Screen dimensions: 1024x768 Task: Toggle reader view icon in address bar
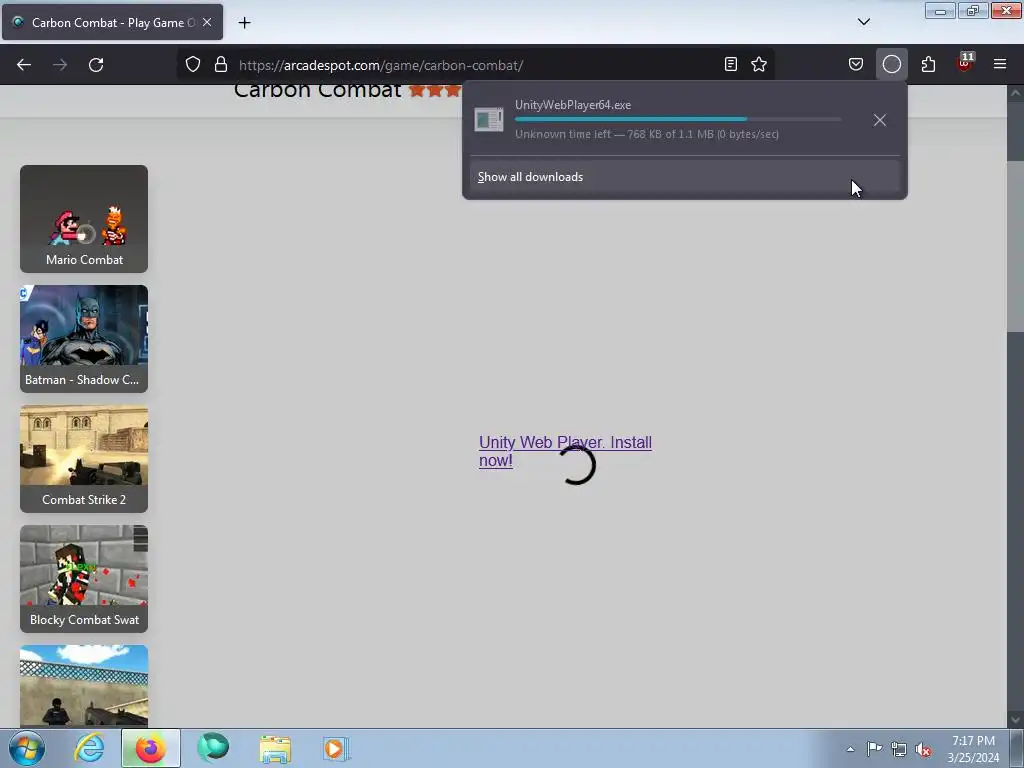731,65
